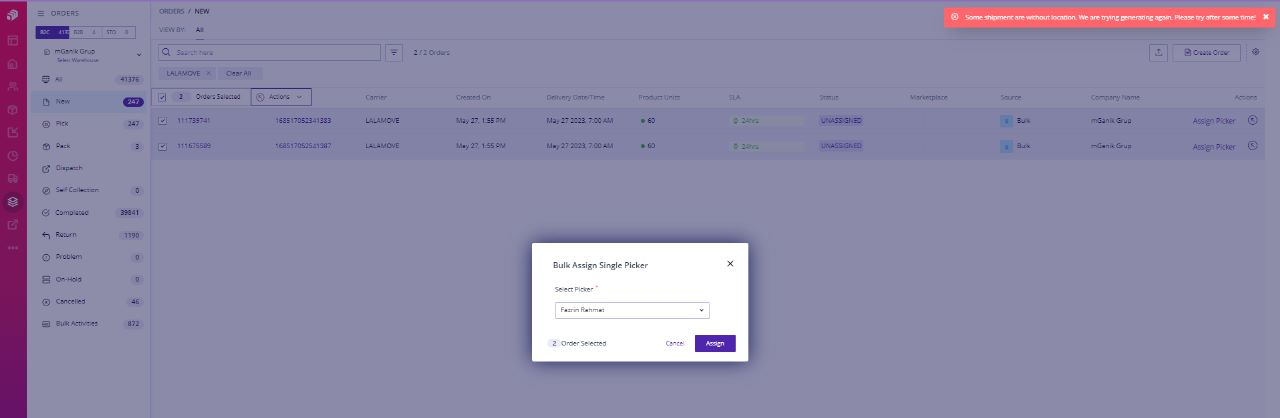Uncheck the checkbox for order 111739741

point(163,120)
